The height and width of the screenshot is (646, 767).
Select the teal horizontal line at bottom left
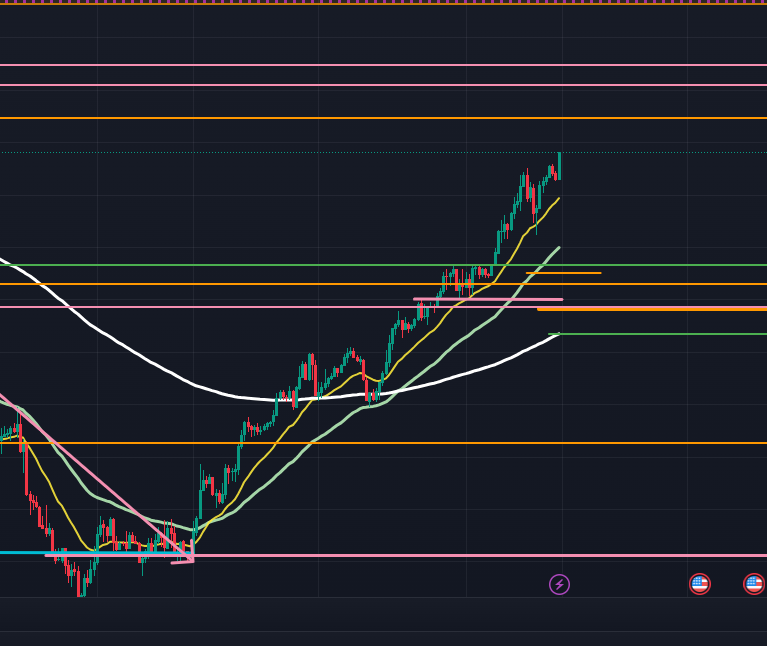click(x=20, y=552)
